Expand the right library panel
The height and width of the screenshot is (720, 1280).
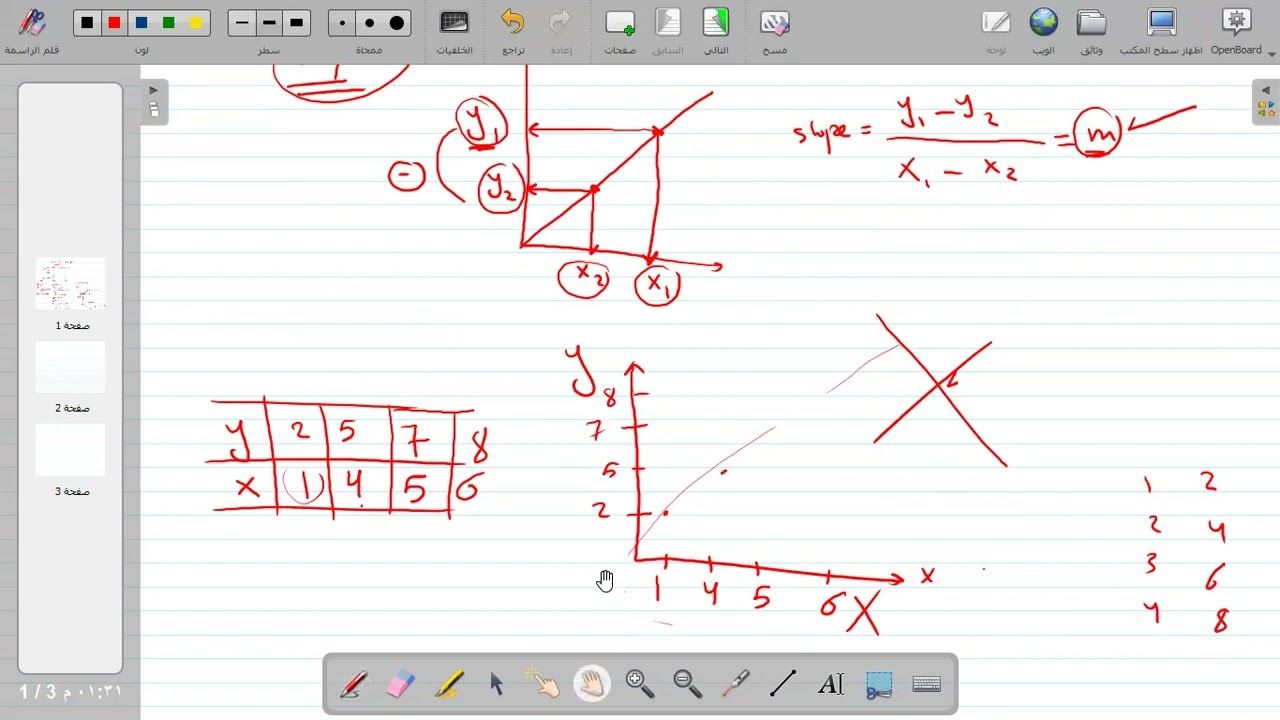(1265, 90)
